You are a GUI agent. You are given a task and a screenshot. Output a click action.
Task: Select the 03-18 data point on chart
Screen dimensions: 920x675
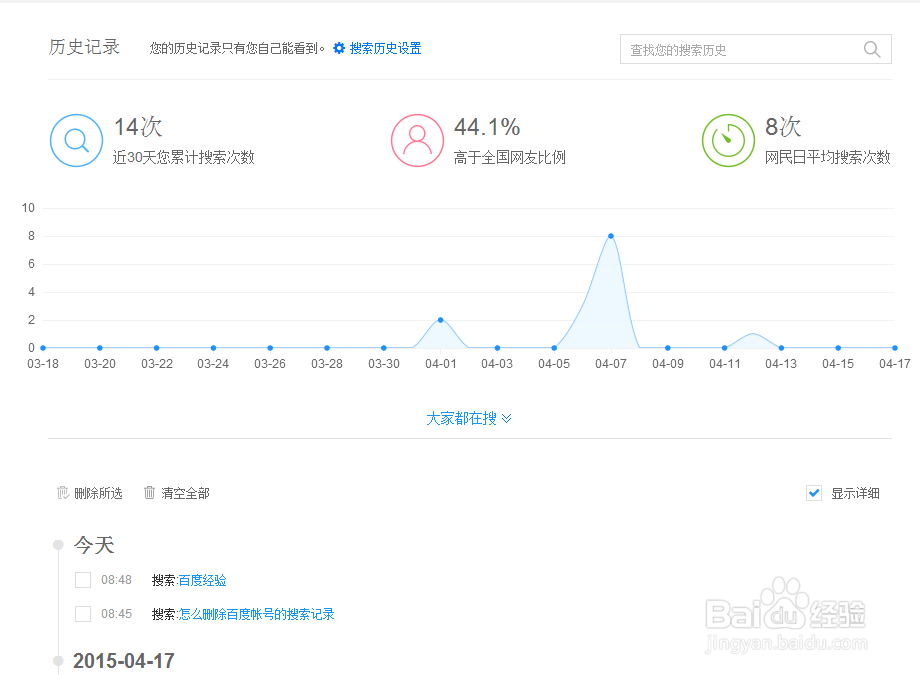coord(43,348)
